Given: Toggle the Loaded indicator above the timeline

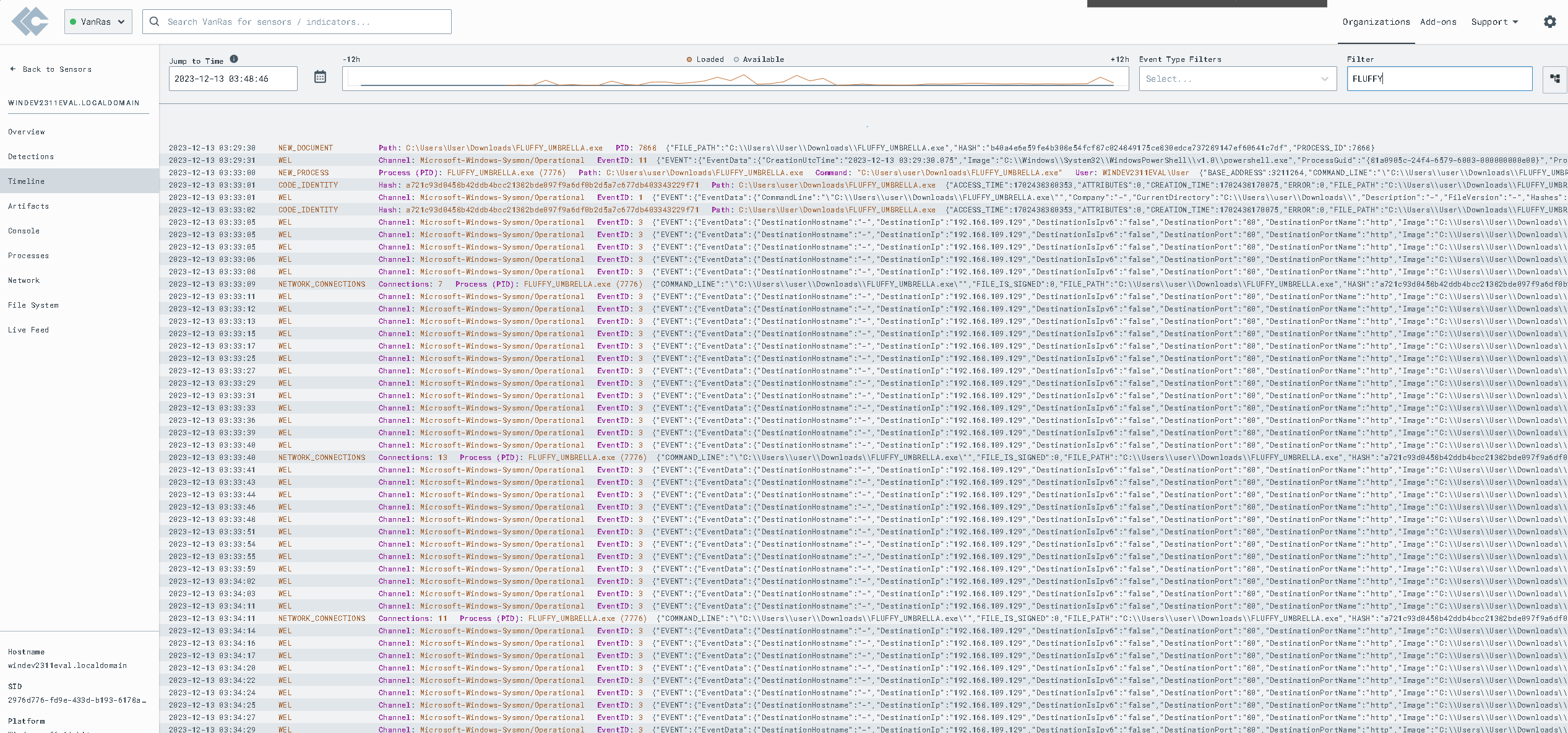Looking at the screenshot, I should (x=689, y=59).
